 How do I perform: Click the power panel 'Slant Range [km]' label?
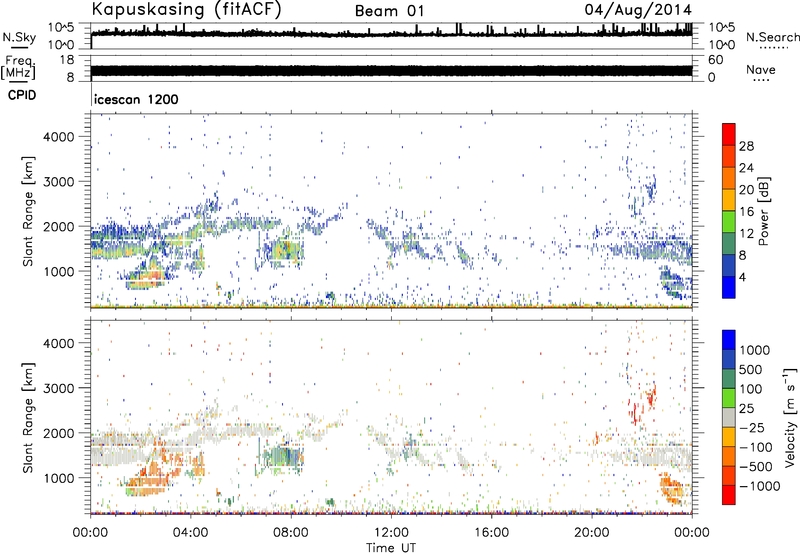(28, 211)
